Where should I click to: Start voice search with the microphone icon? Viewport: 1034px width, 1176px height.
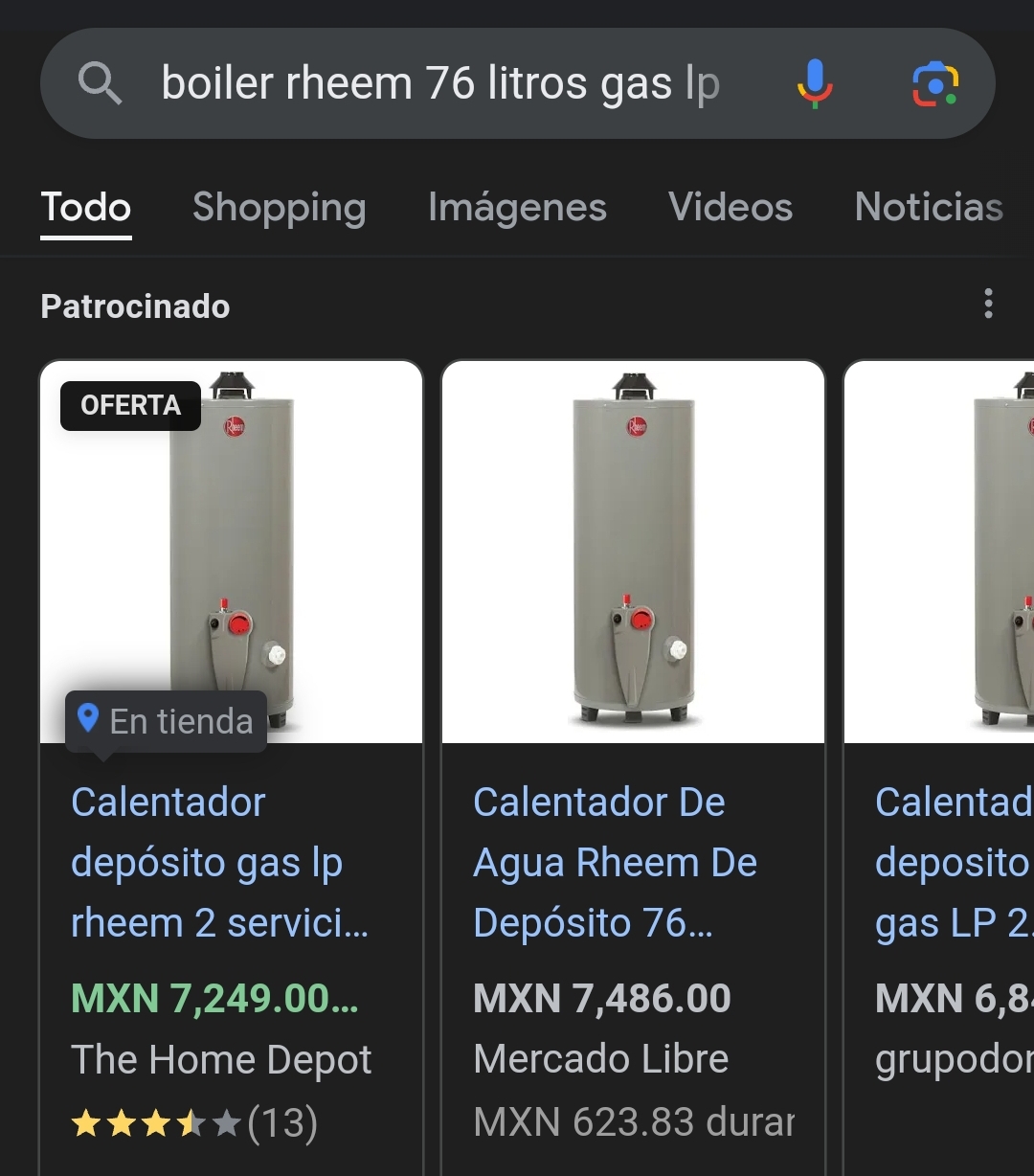(x=815, y=83)
